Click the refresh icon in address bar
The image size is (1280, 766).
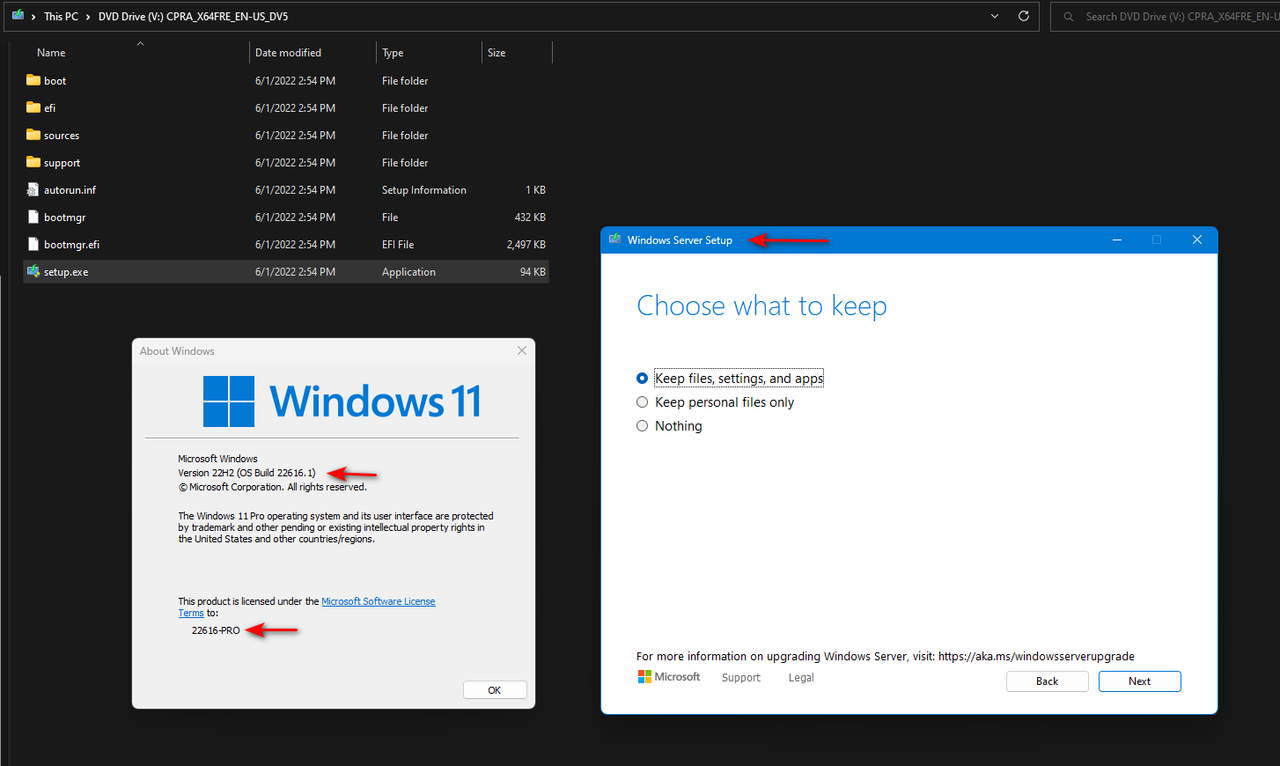[x=1023, y=16]
